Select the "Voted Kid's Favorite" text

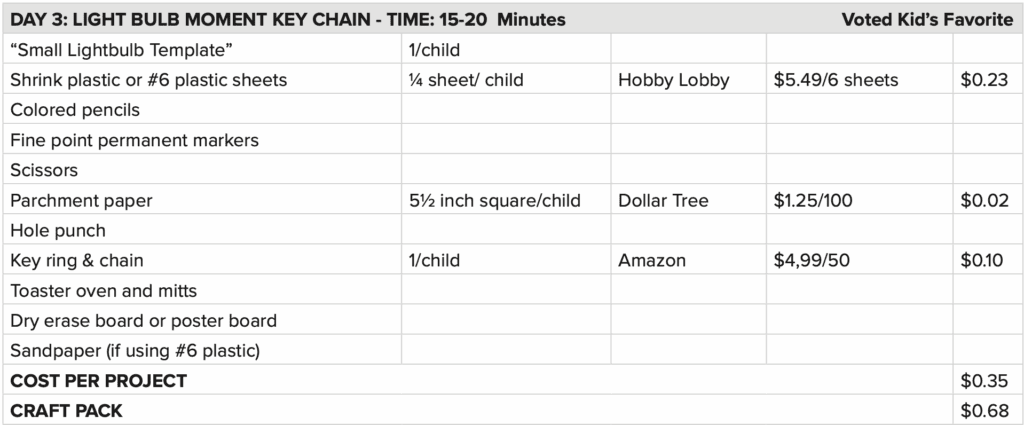coord(927,20)
